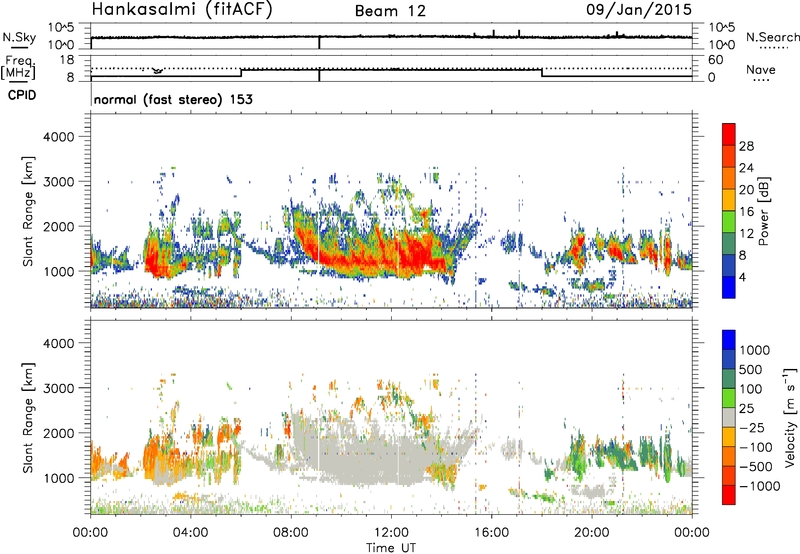Image resolution: width=800 pixels, height=554 pixels.
Task: Click velocity colorbar value '-1000'
Action: tap(759, 486)
